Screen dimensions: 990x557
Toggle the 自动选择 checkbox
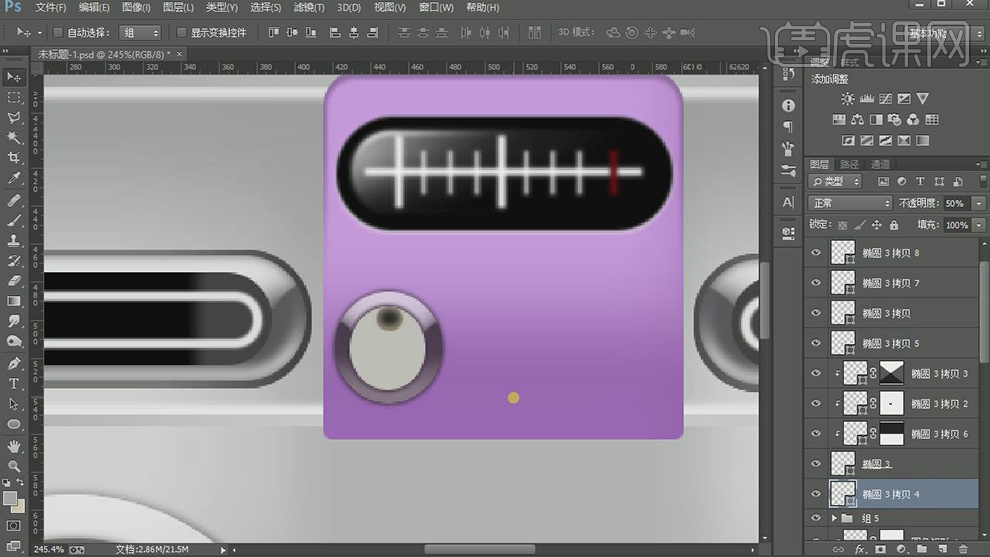pos(57,32)
